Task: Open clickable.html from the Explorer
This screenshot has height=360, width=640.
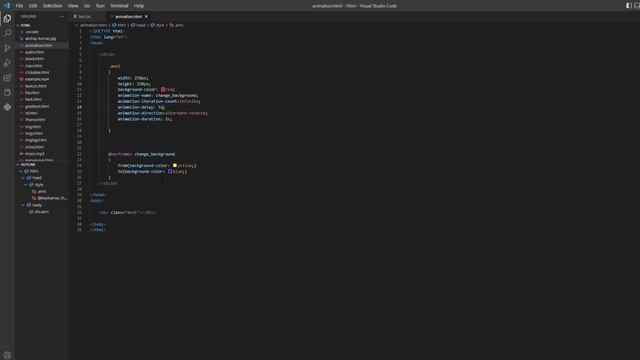Action: tap(42, 72)
